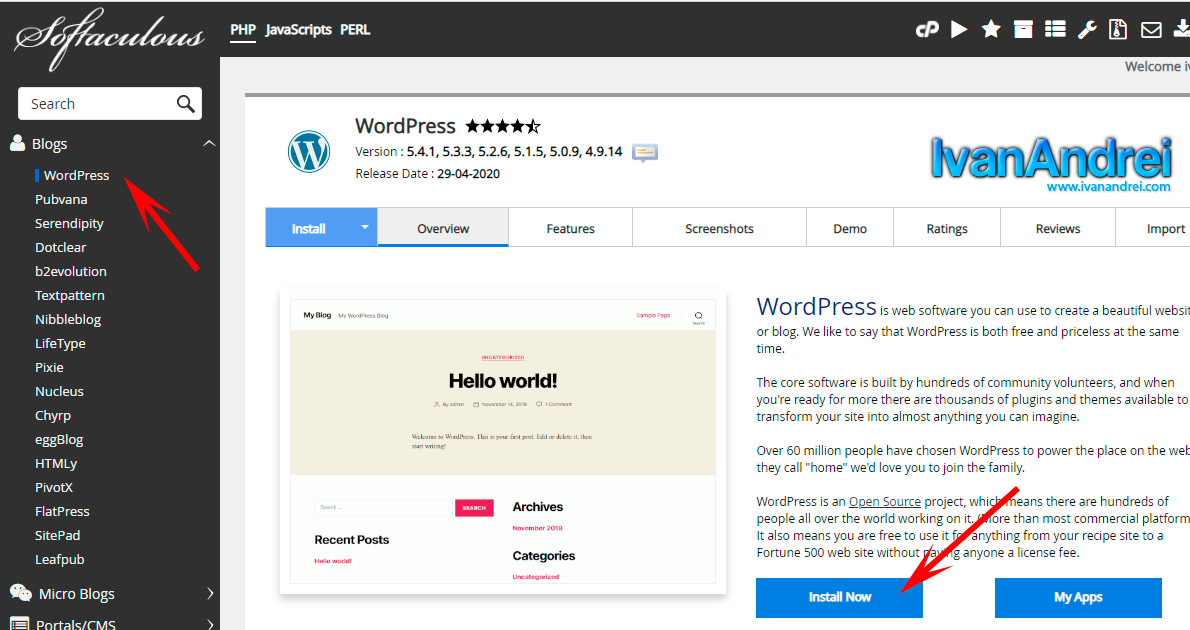Click the WordPress theme preview screenshot
The height and width of the screenshot is (630, 1190).
(502, 441)
